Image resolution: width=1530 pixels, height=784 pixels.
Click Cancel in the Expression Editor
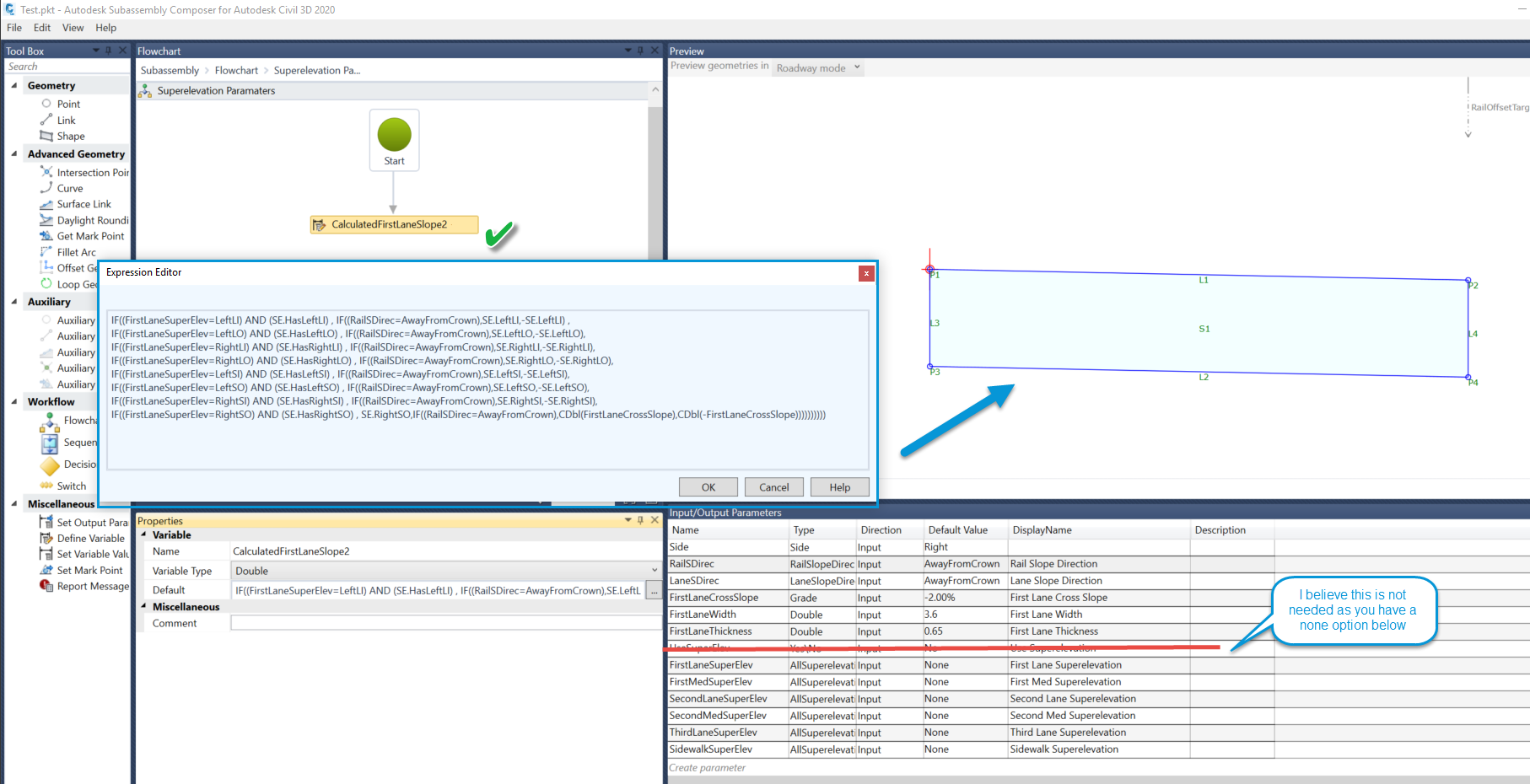click(773, 486)
